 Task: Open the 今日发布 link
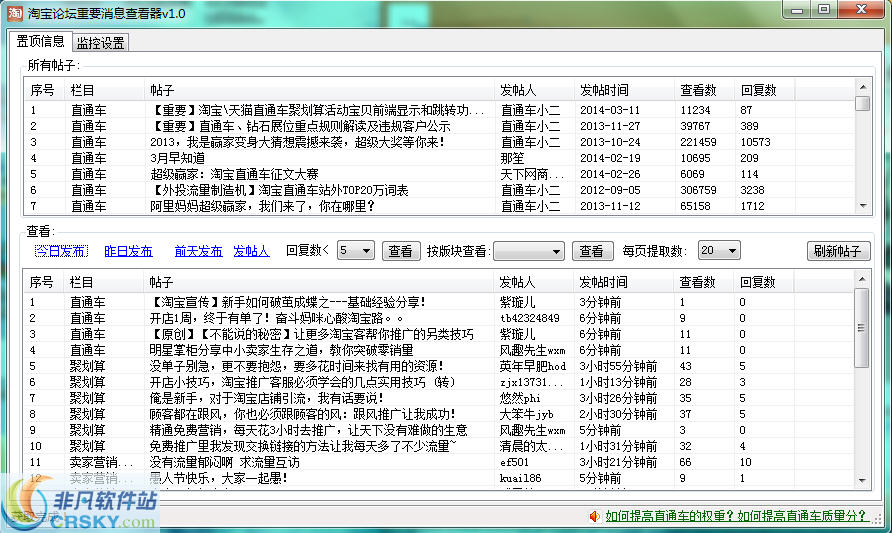tap(61, 251)
